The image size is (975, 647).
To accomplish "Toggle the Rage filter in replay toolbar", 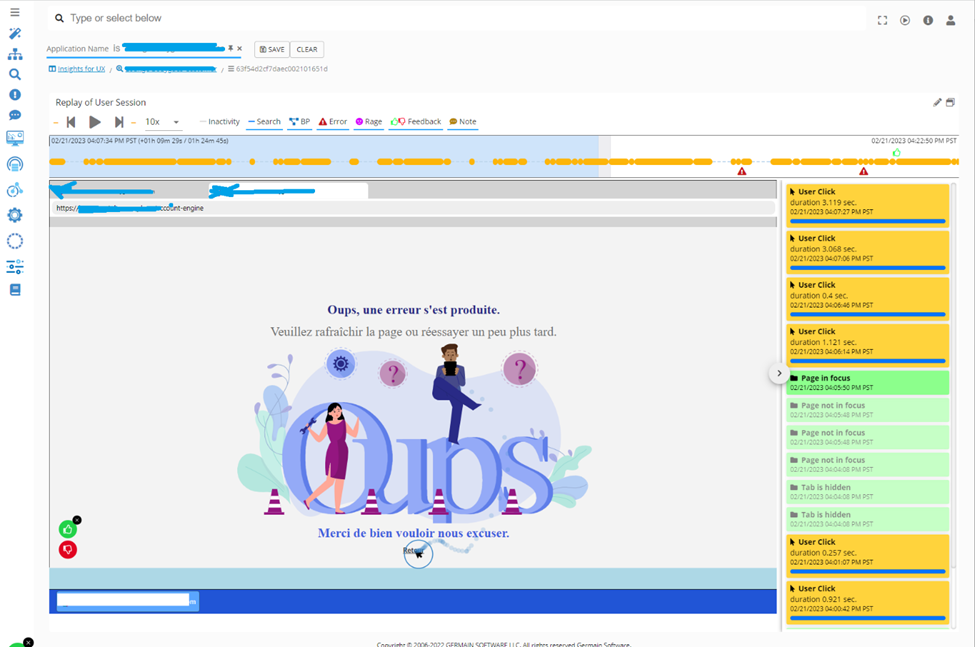I will pos(368,122).
